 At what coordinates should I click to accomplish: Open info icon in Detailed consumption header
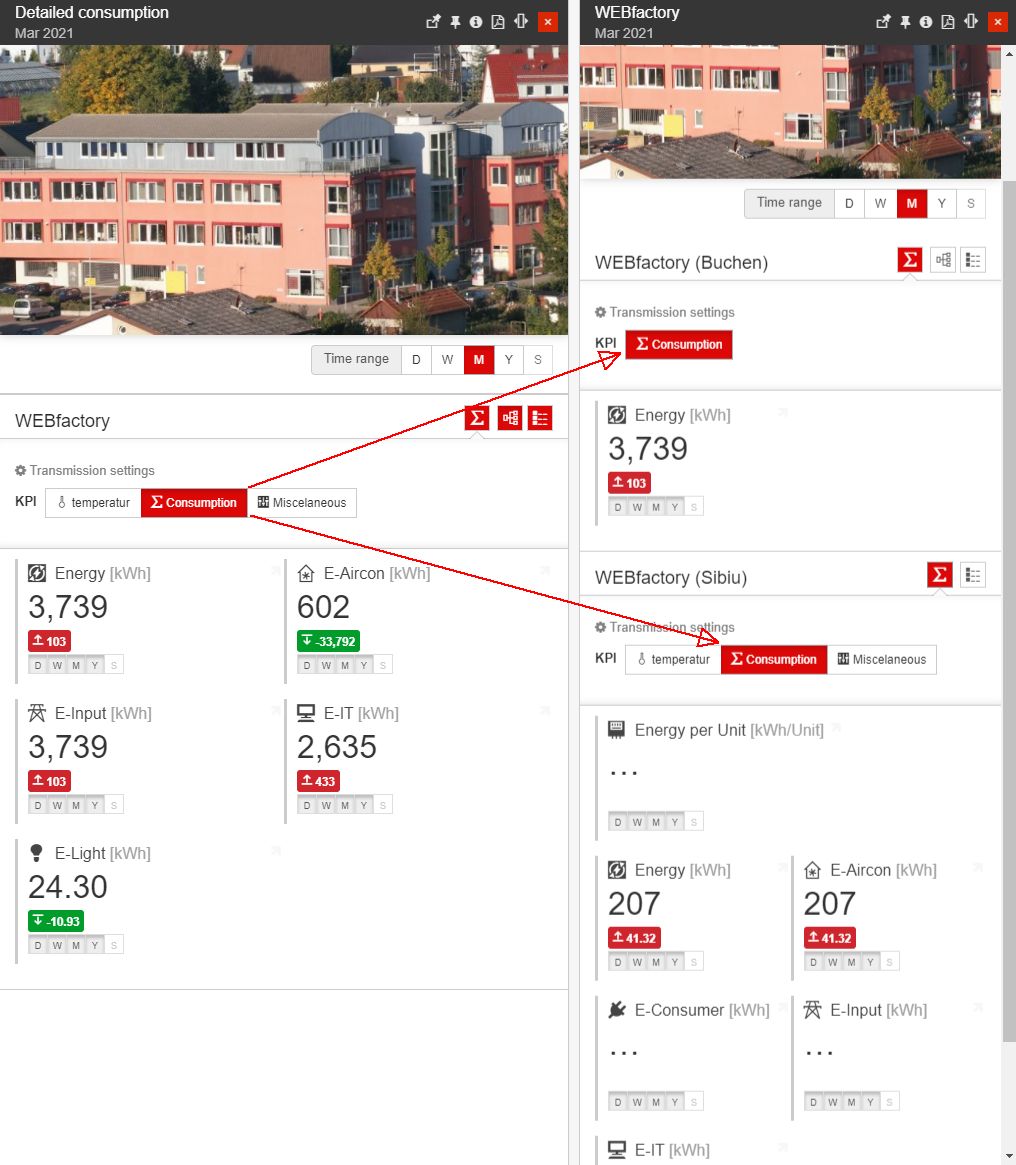[x=476, y=22]
